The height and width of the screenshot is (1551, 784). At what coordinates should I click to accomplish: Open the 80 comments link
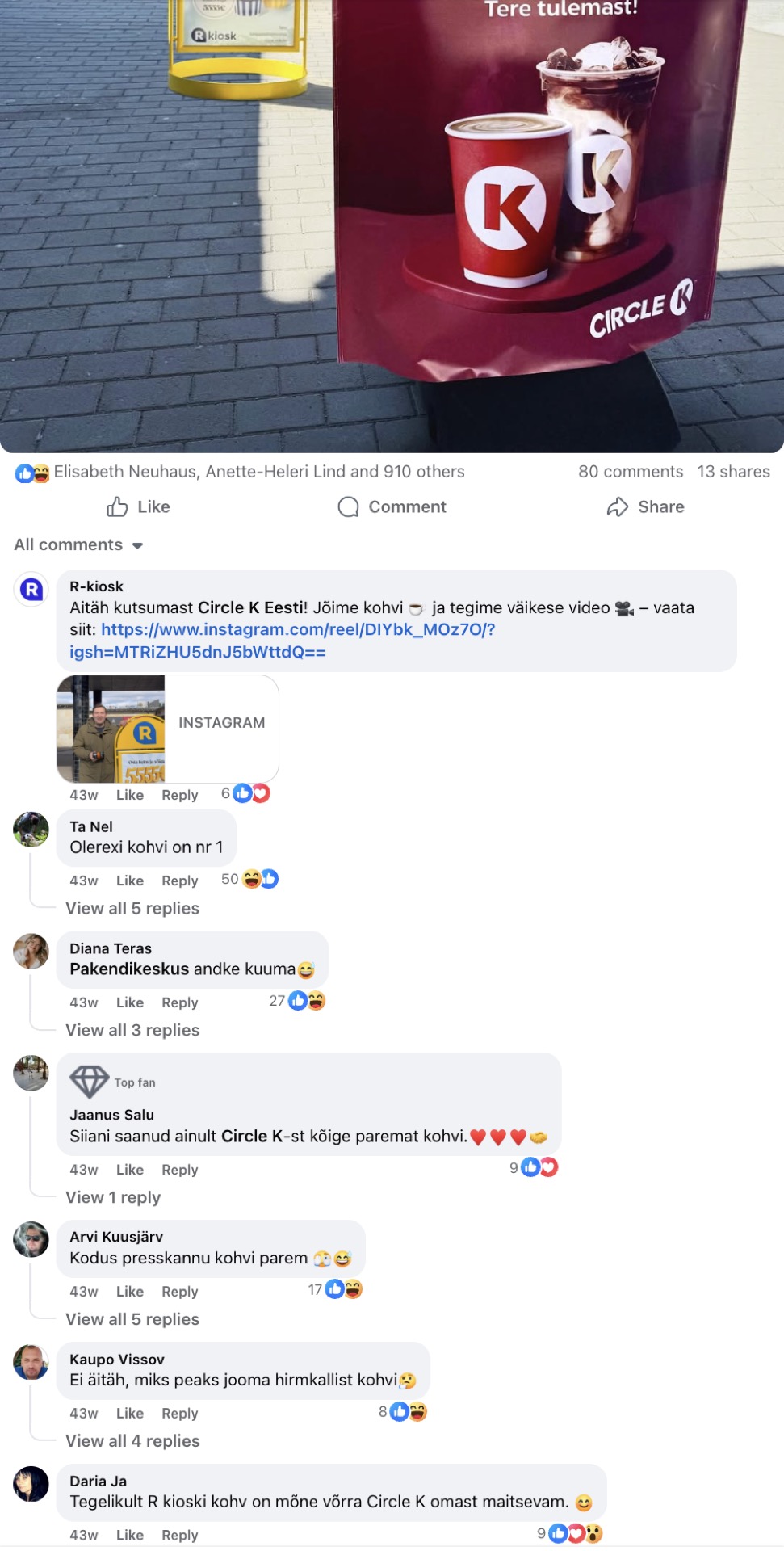click(x=631, y=472)
